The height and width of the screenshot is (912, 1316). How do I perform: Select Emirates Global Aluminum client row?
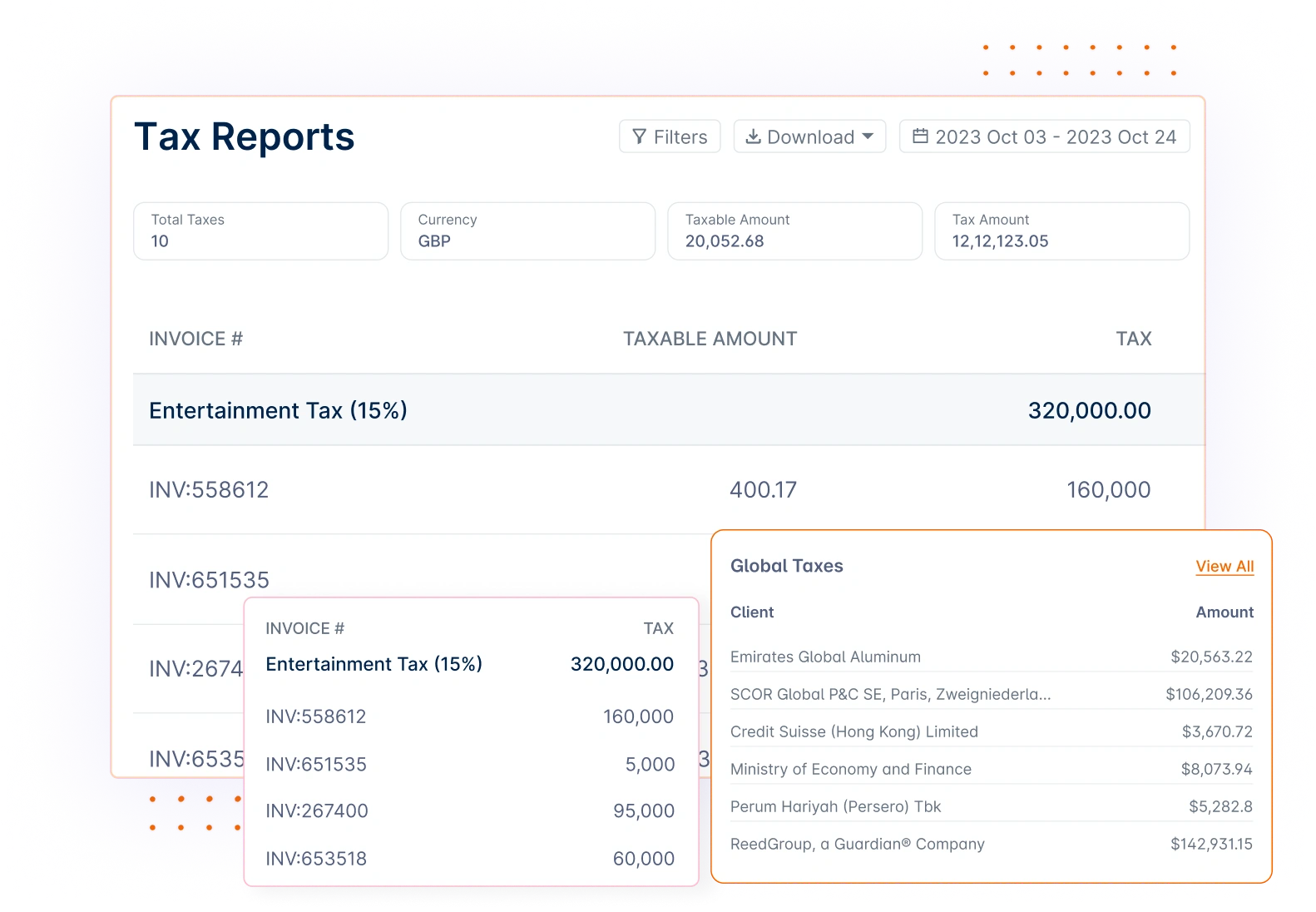(x=992, y=657)
